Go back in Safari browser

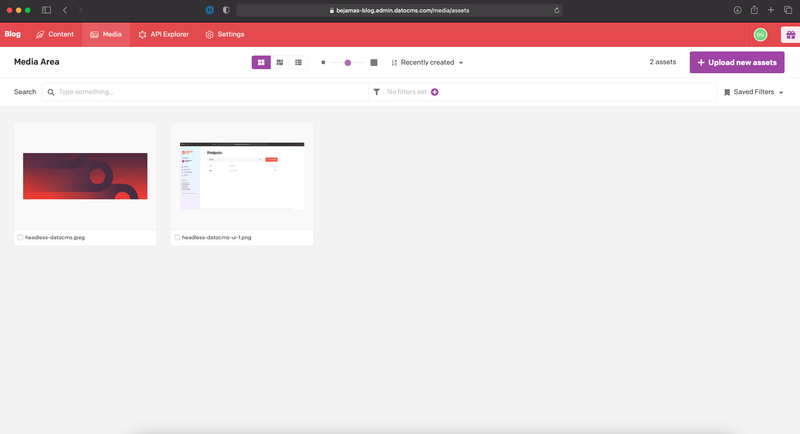(65, 10)
